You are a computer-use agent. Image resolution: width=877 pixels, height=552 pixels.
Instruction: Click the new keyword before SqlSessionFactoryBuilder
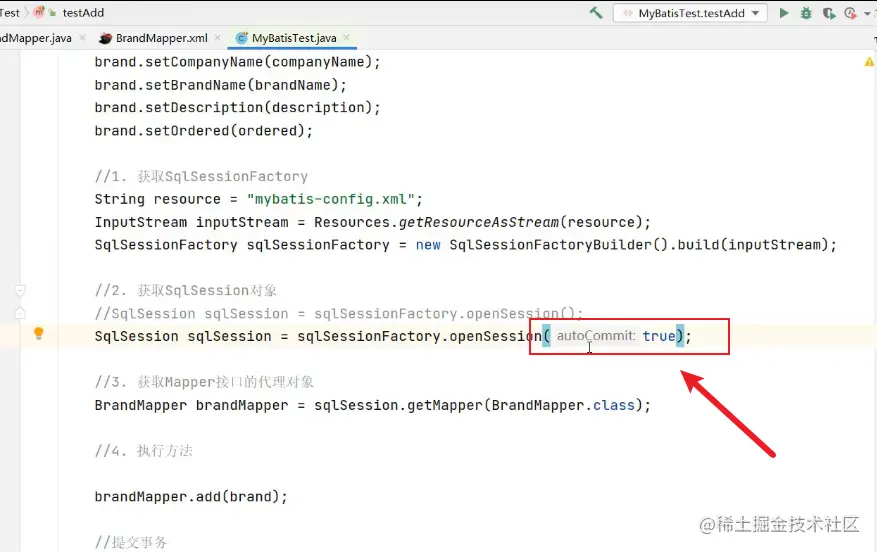tap(428, 245)
